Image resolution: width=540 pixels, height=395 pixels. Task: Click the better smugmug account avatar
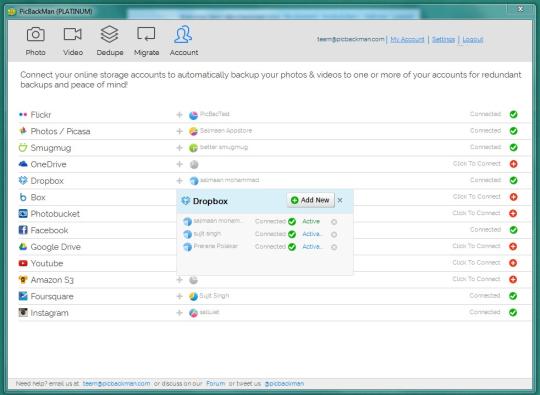[x=194, y=148]
